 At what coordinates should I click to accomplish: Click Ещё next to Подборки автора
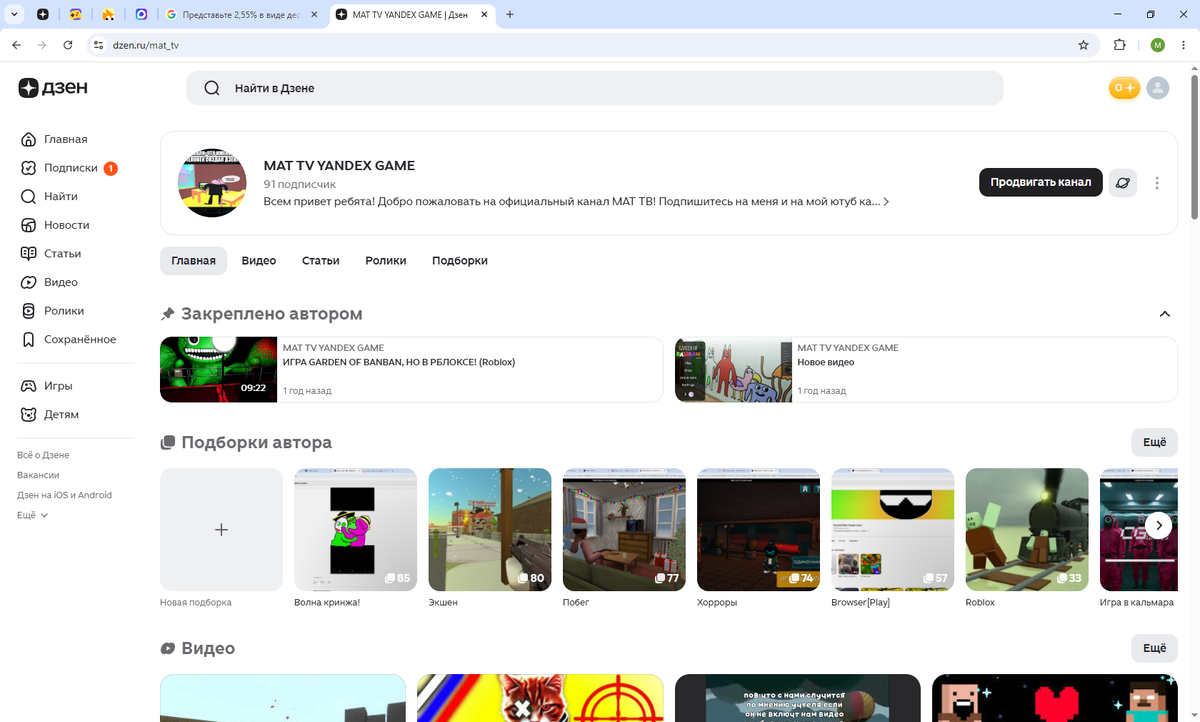1154,442
